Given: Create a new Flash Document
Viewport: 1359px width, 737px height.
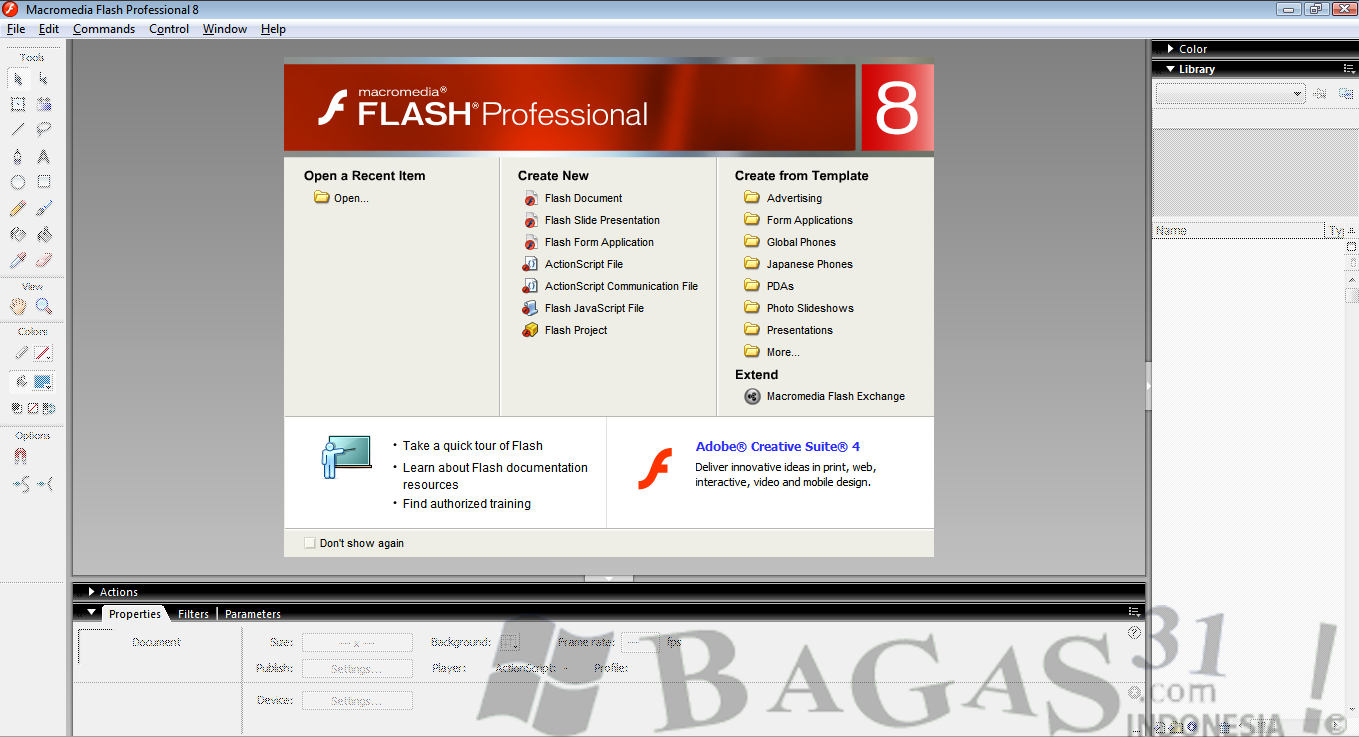Looking at the screenshot, I should pos(583,198).
